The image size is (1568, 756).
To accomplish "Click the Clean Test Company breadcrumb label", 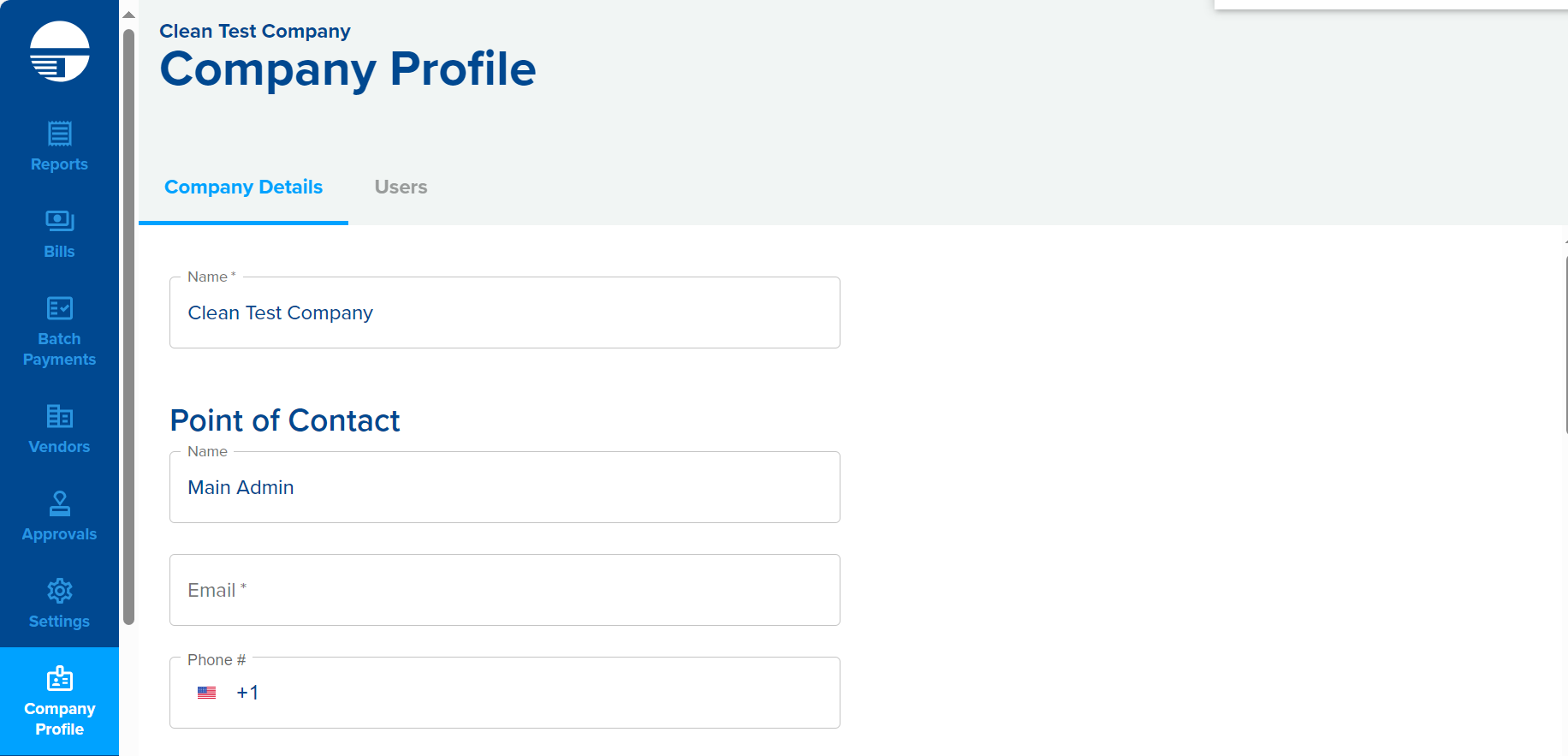I will click(254, 31).
